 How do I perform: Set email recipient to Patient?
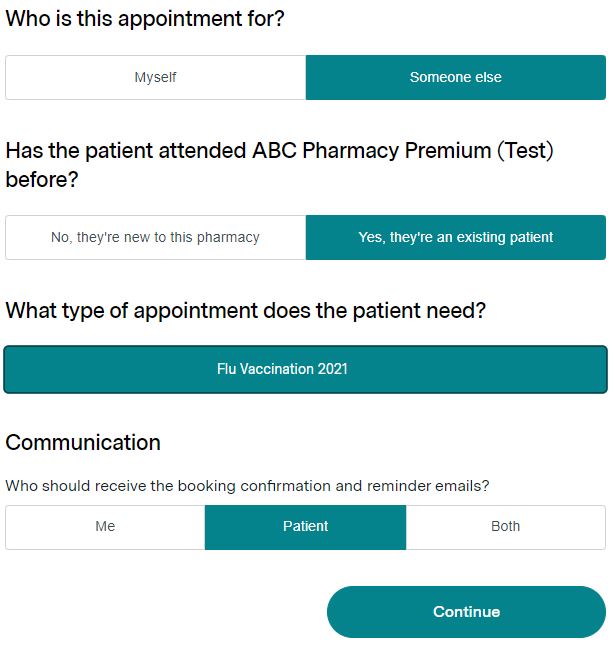(305, 527)
